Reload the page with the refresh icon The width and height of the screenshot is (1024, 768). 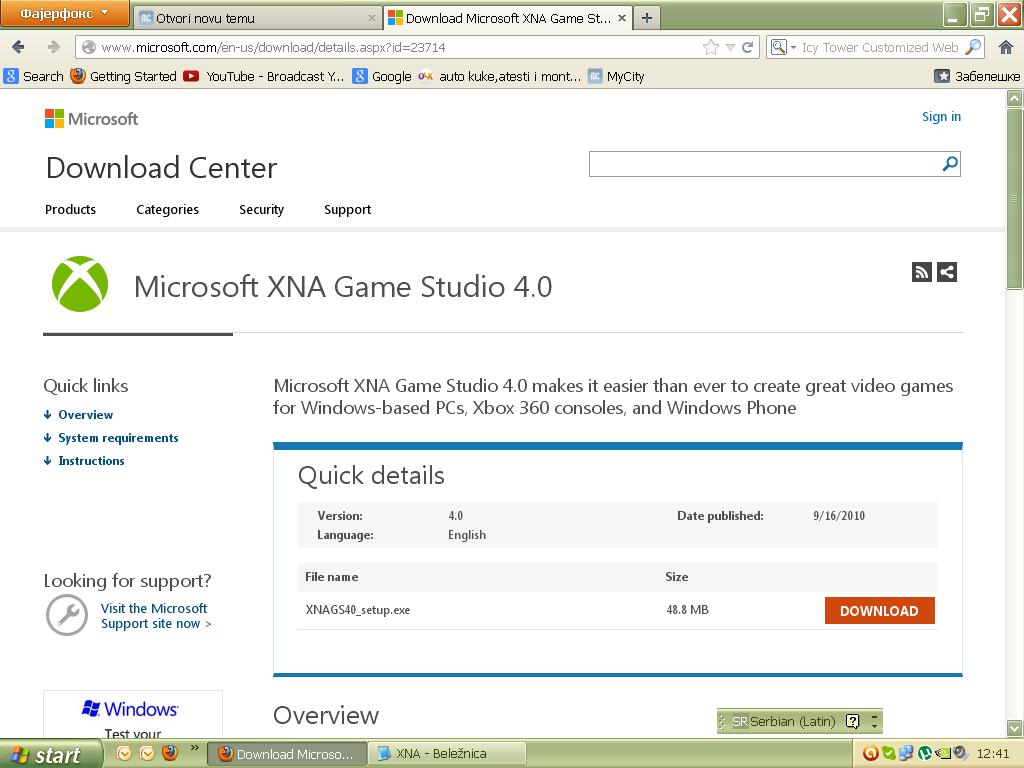pyautogui.click(x=748, y=47)
